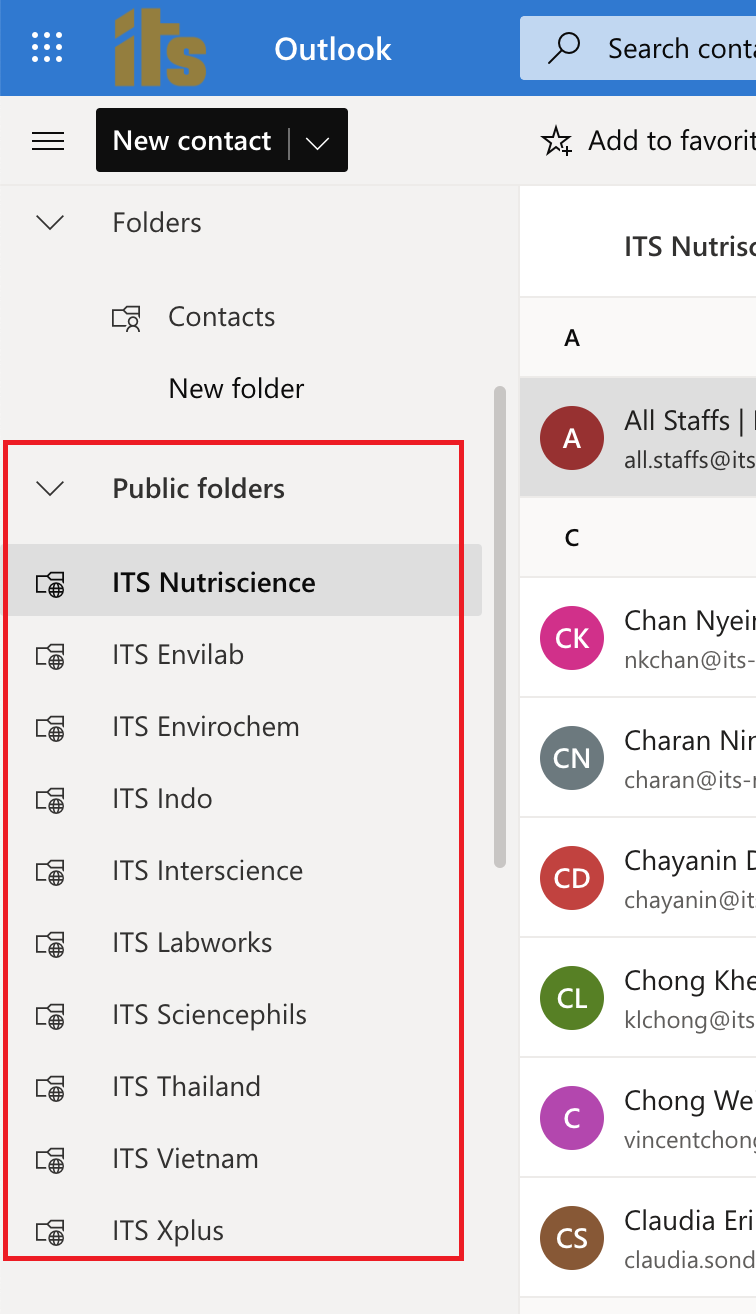Open the ITS Vietnam folder
The height and width of the screenshot is (1314, 756).
tap(185, 1159)
